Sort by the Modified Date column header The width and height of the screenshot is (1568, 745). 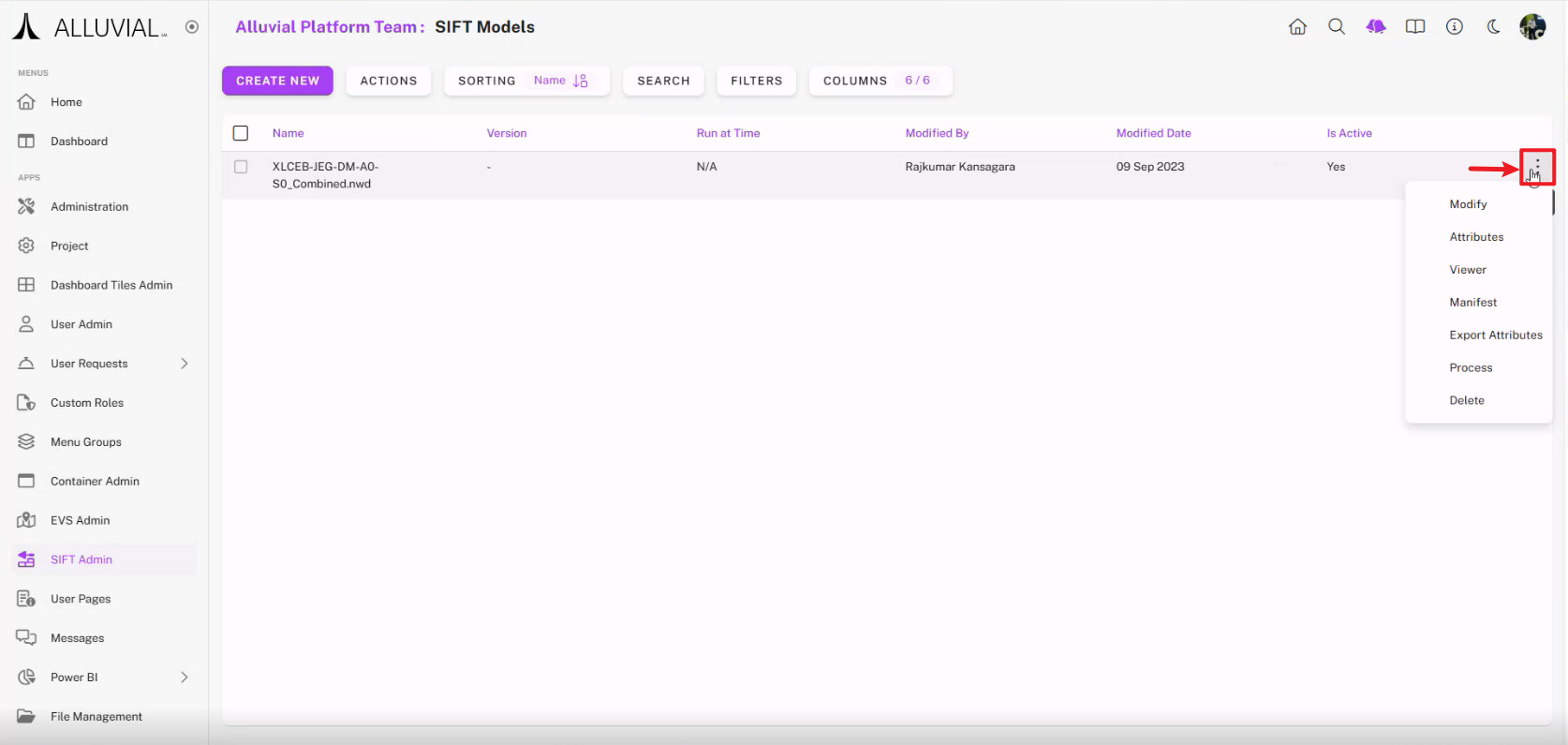[1153, 133]
